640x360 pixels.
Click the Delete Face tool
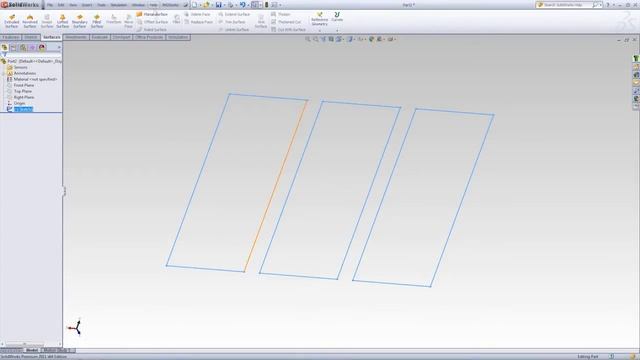tap(197, 14)
